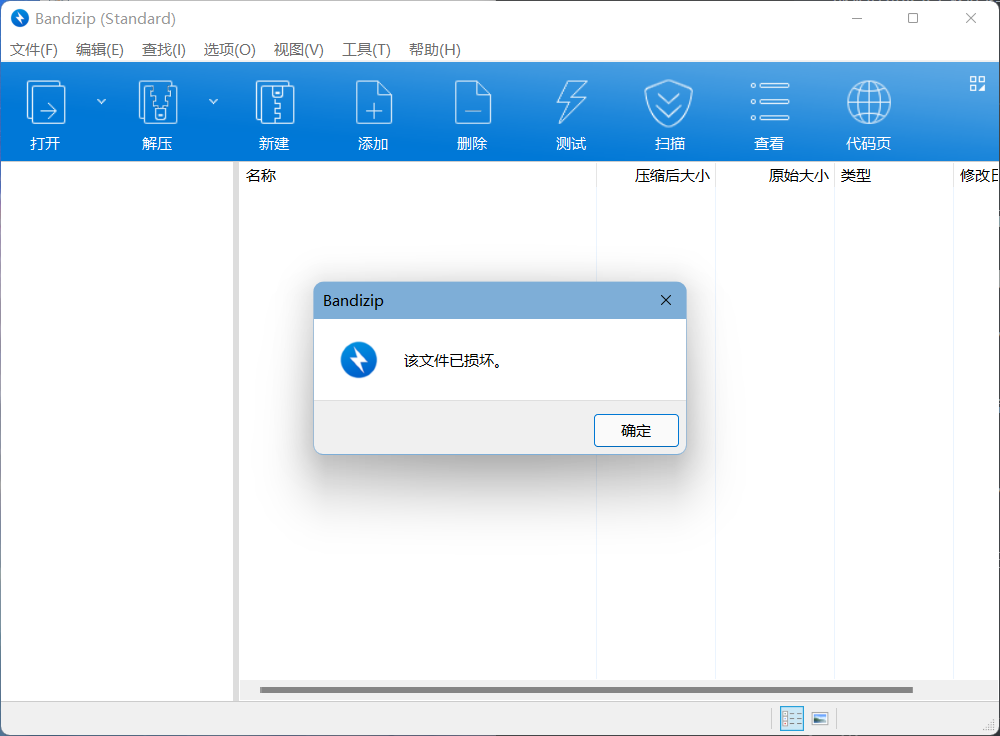Viewport: 1000px width, 736px height.
Task: Click the horizontal scrollbar of file list
Action: click(586, 689)
